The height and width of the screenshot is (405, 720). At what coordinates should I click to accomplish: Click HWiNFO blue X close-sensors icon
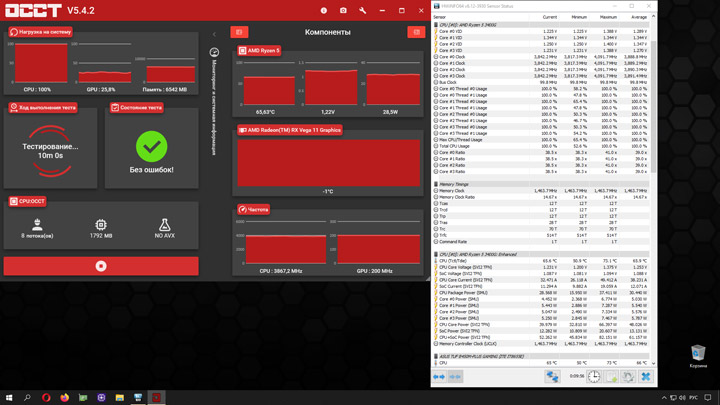pos(646,377)
